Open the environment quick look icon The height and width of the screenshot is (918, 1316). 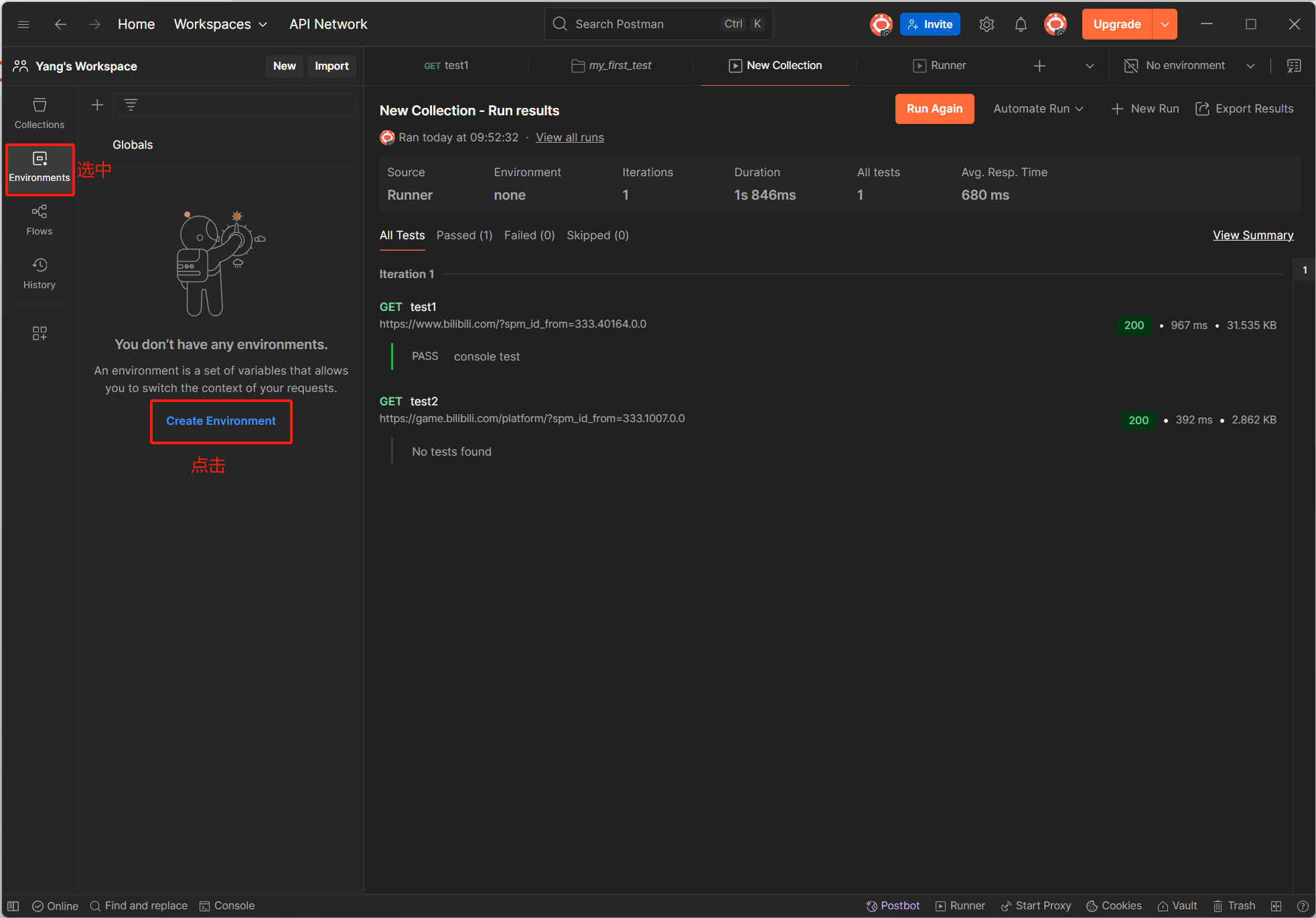pos(1294,66)
